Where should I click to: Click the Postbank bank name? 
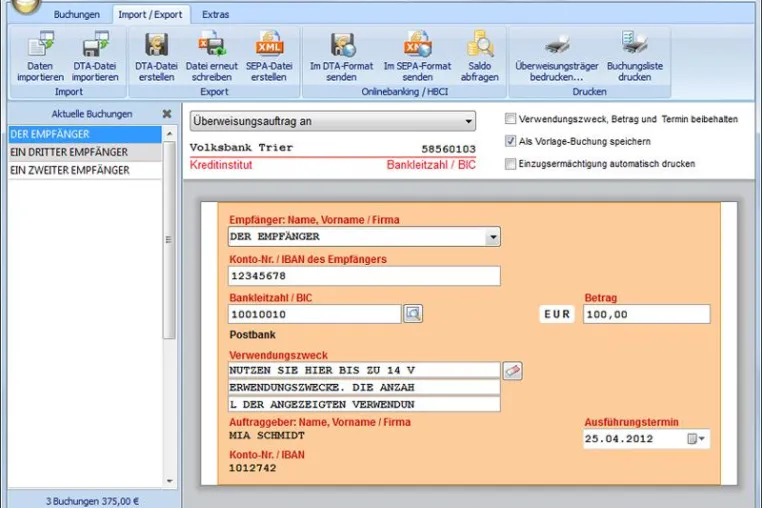pos(252,334)
